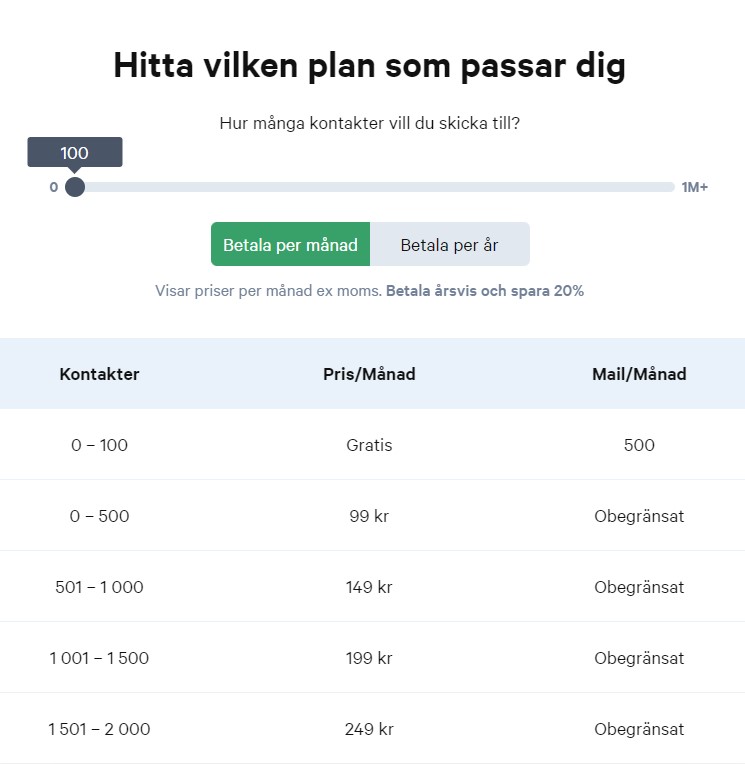The width and height of the screenshot is (745, 764).
Task: Select the 0 – 100 contacts row
Action: [99, 445]
